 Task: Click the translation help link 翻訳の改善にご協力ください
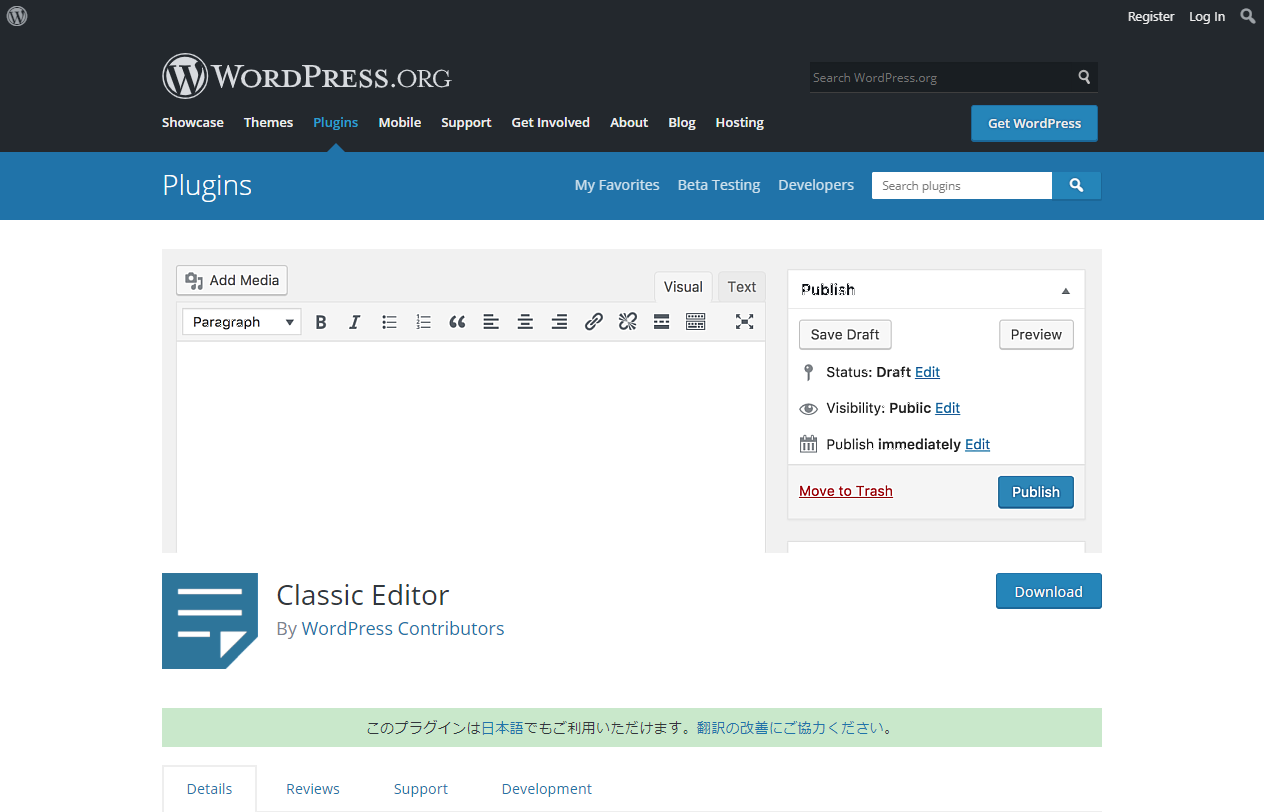[790, 728]
